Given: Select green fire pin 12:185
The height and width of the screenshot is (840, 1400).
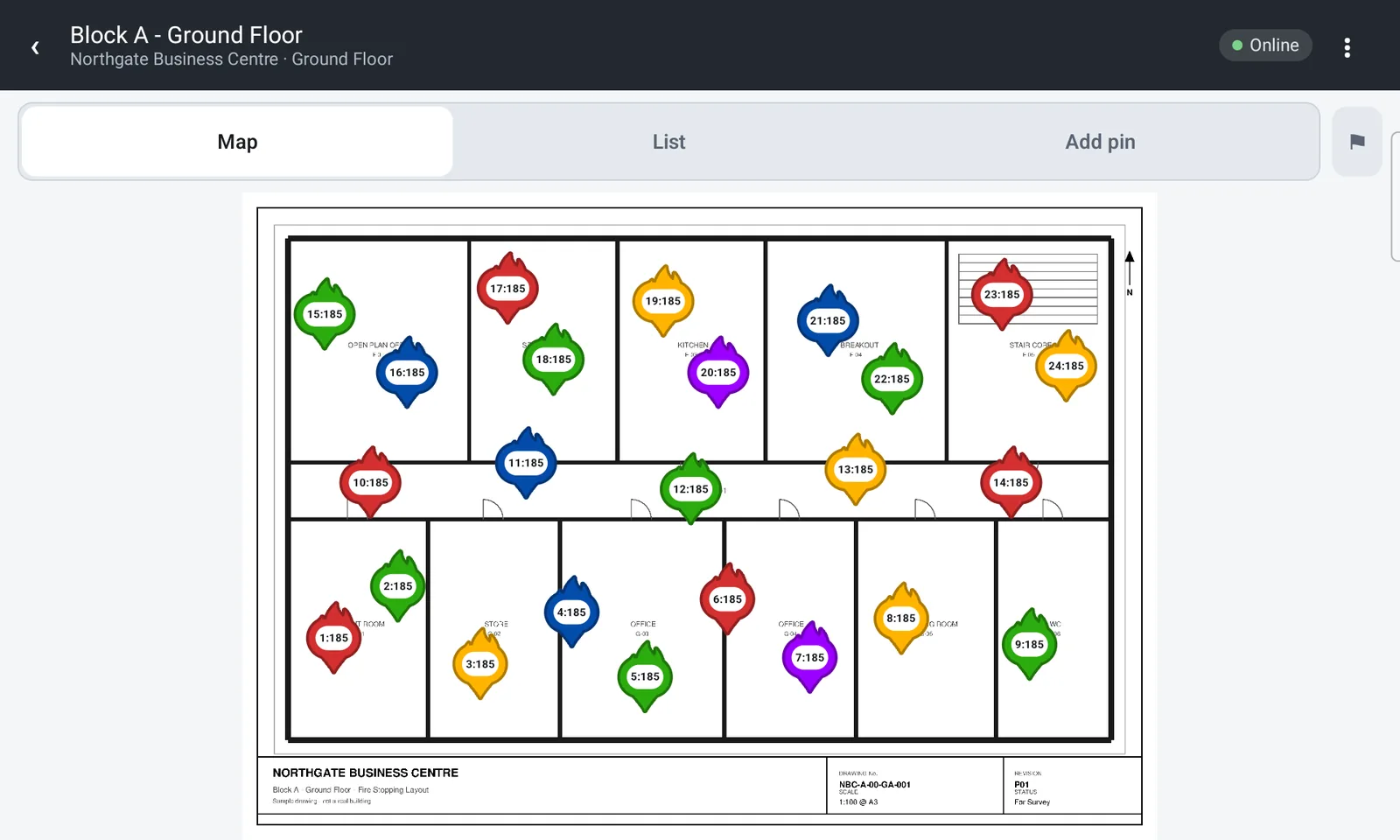Looking at the screenshot, I should [690, 489].
